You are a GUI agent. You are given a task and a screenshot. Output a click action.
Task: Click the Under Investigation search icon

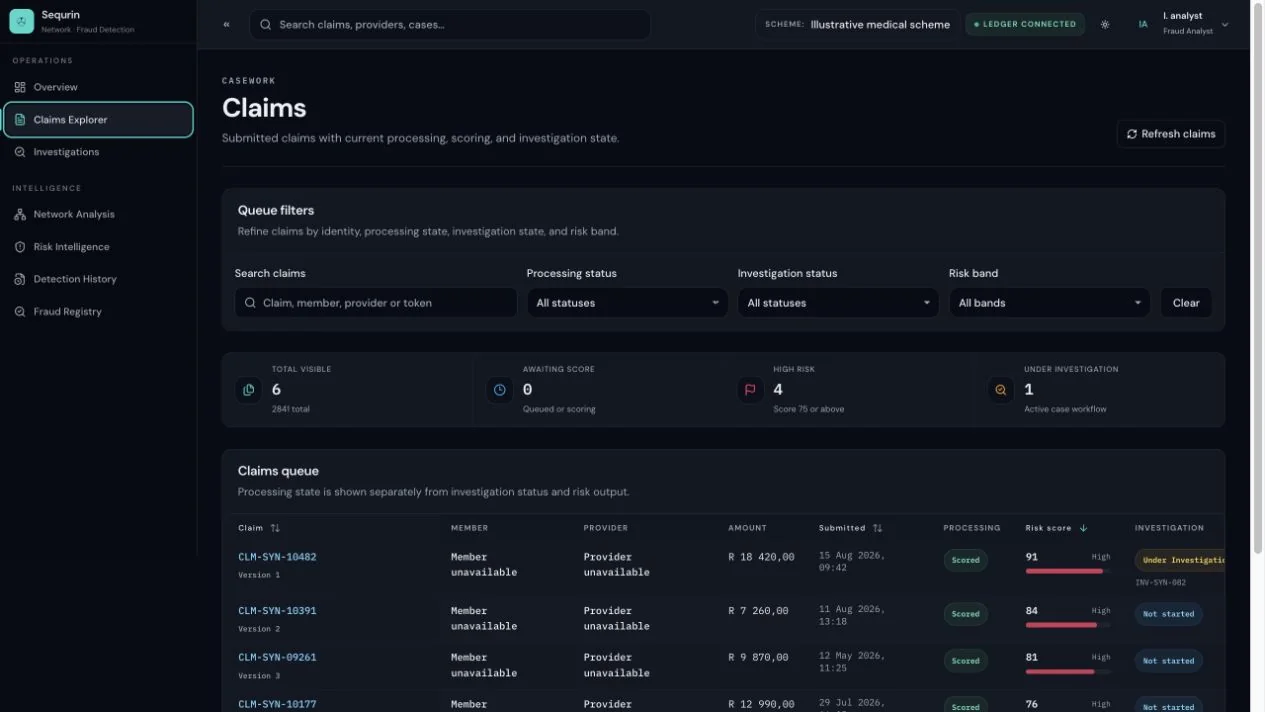pos(1001,390)
